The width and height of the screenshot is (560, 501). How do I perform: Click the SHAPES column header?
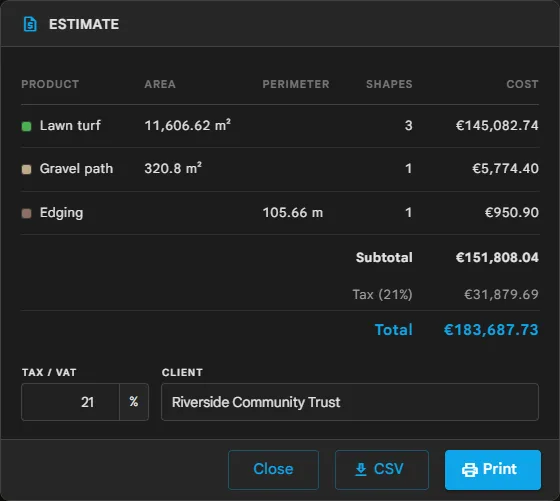click(x=389, y=84)
